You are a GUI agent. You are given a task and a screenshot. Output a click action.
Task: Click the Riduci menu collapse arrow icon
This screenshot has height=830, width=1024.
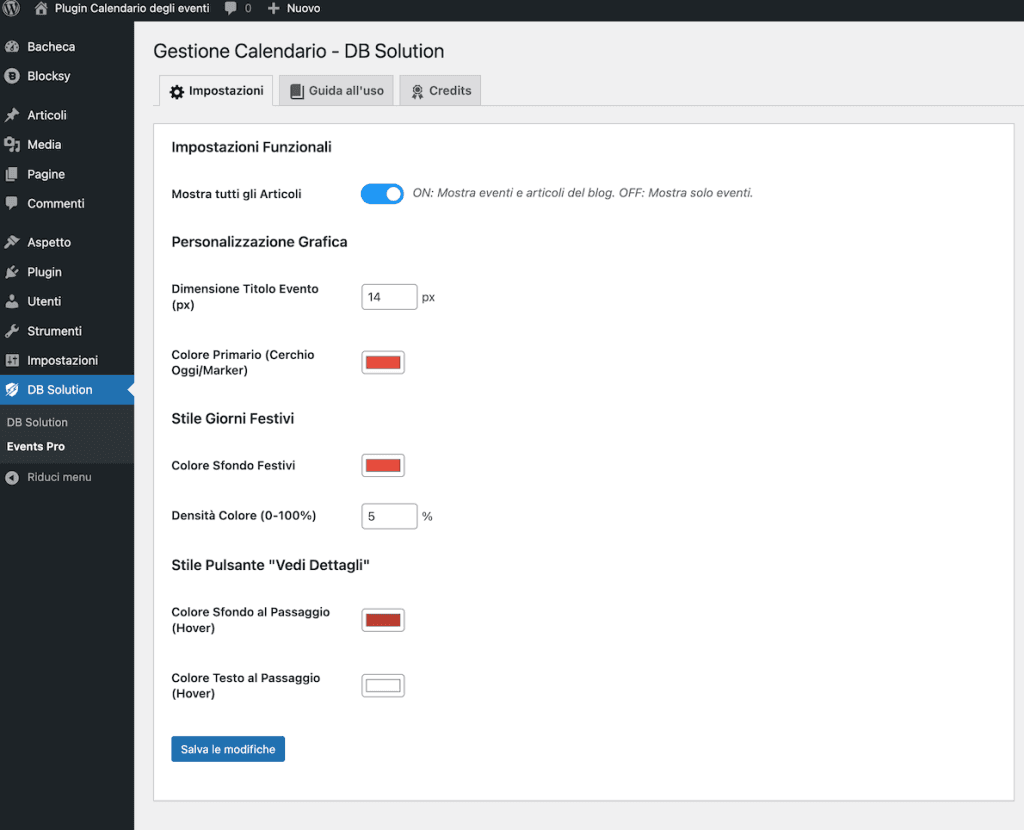click(x=12, y=477)
